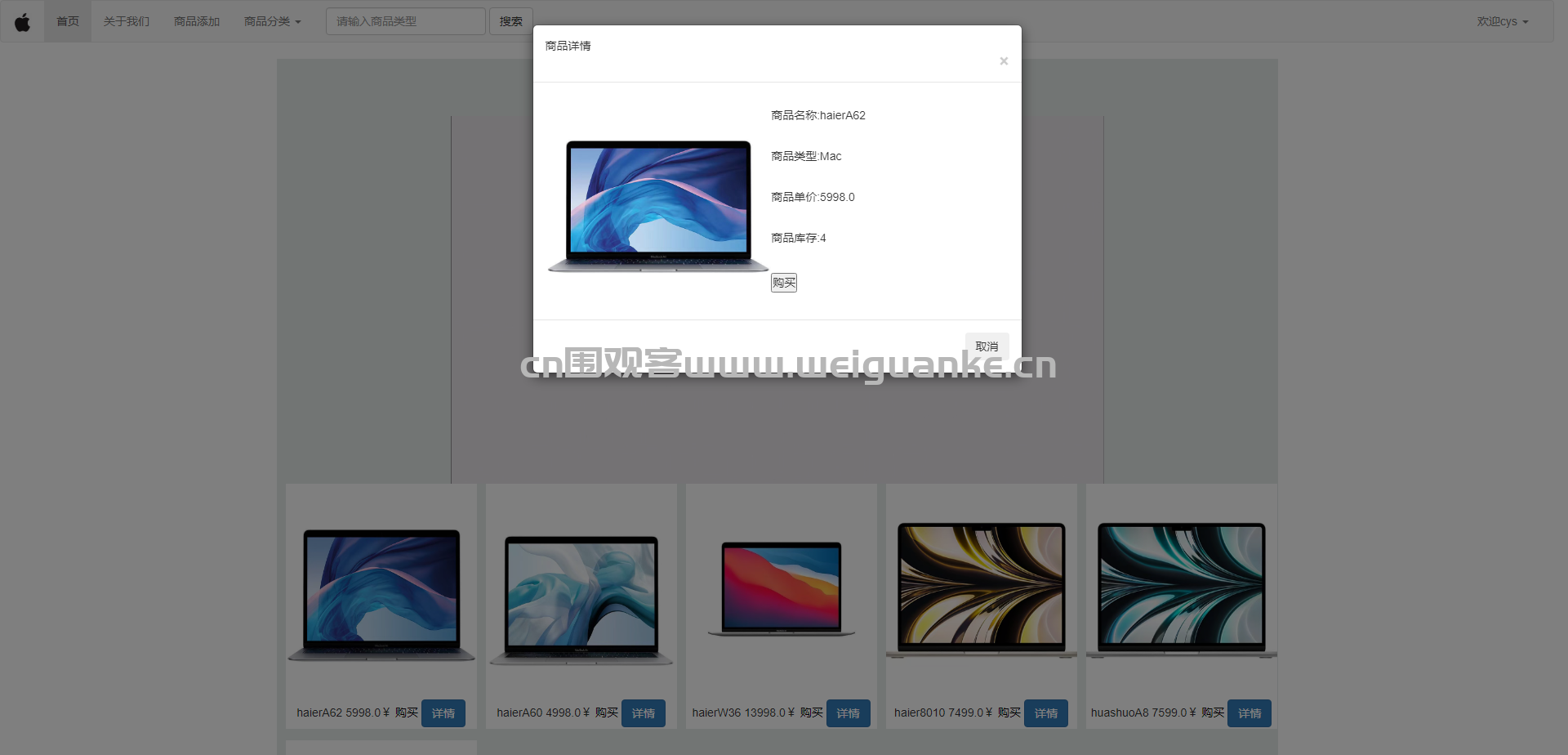Open 详情 for haierW36 card
Viewport: 1568px width, 755px height.
tap(849, 713)
